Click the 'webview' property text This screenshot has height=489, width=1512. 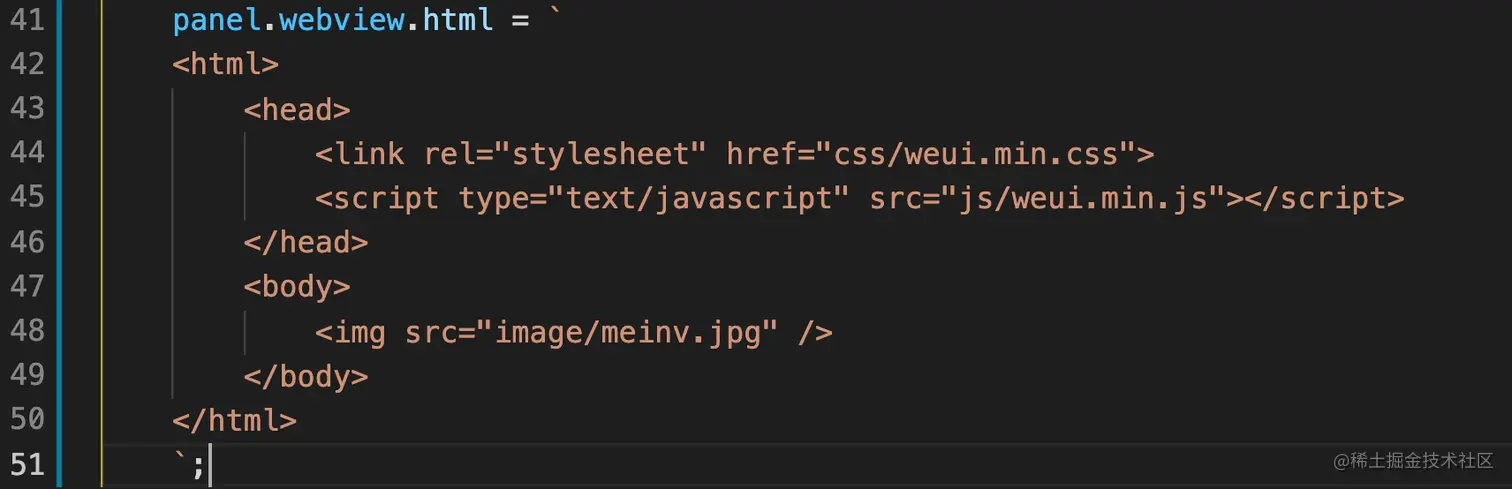[341, 20]
